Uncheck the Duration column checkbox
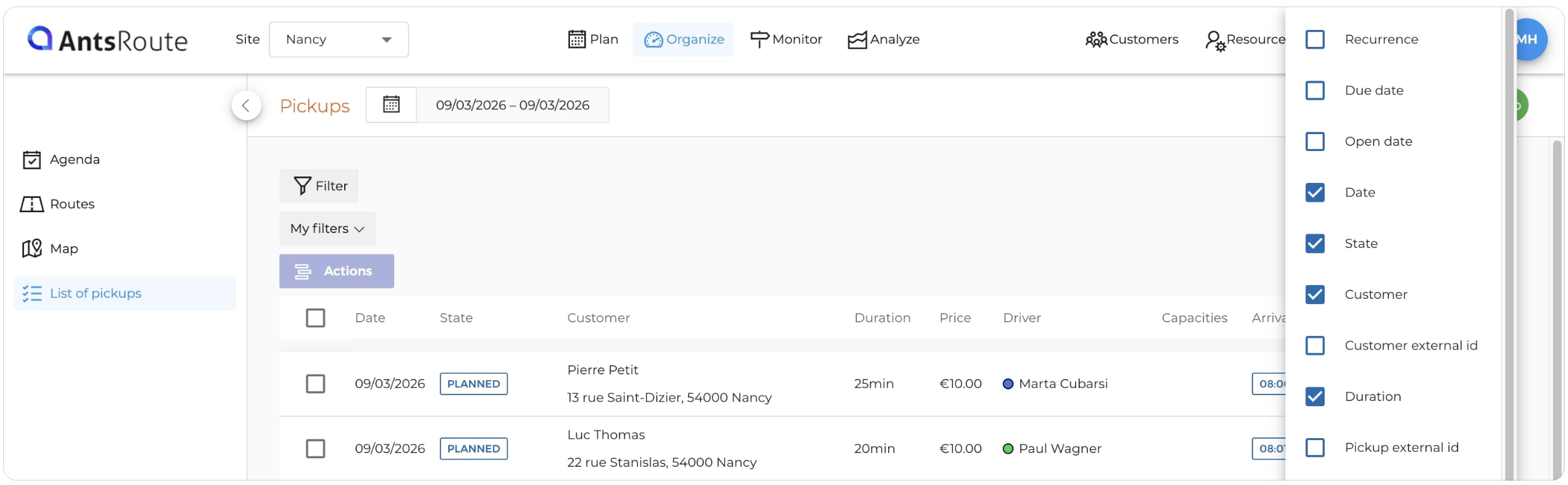The width and height of the screenshot is (1568, 485). coord(1315,396)
